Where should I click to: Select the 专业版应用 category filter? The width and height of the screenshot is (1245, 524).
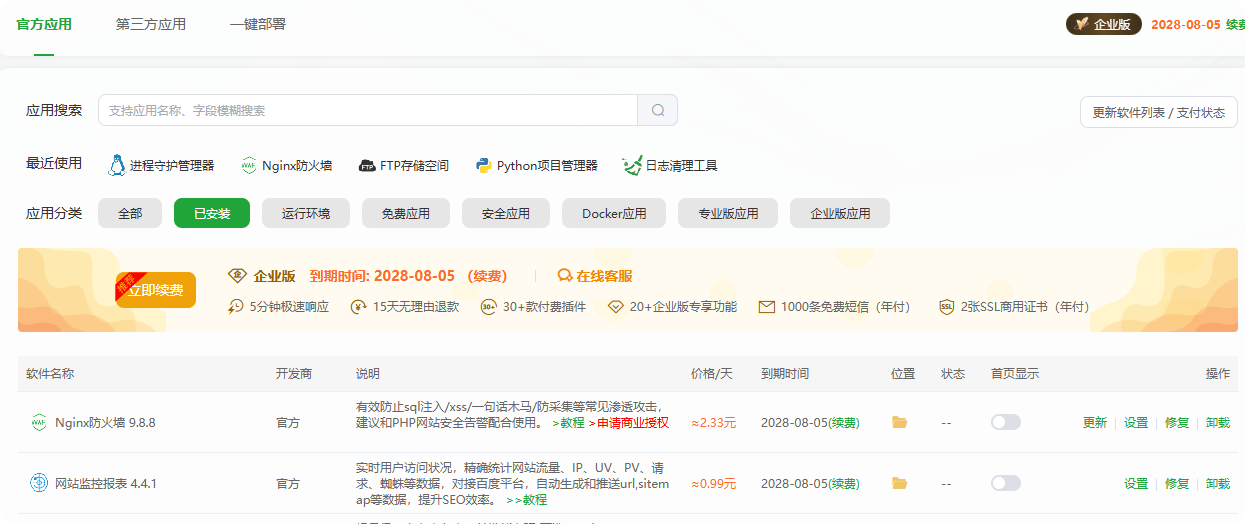(728, 213)
